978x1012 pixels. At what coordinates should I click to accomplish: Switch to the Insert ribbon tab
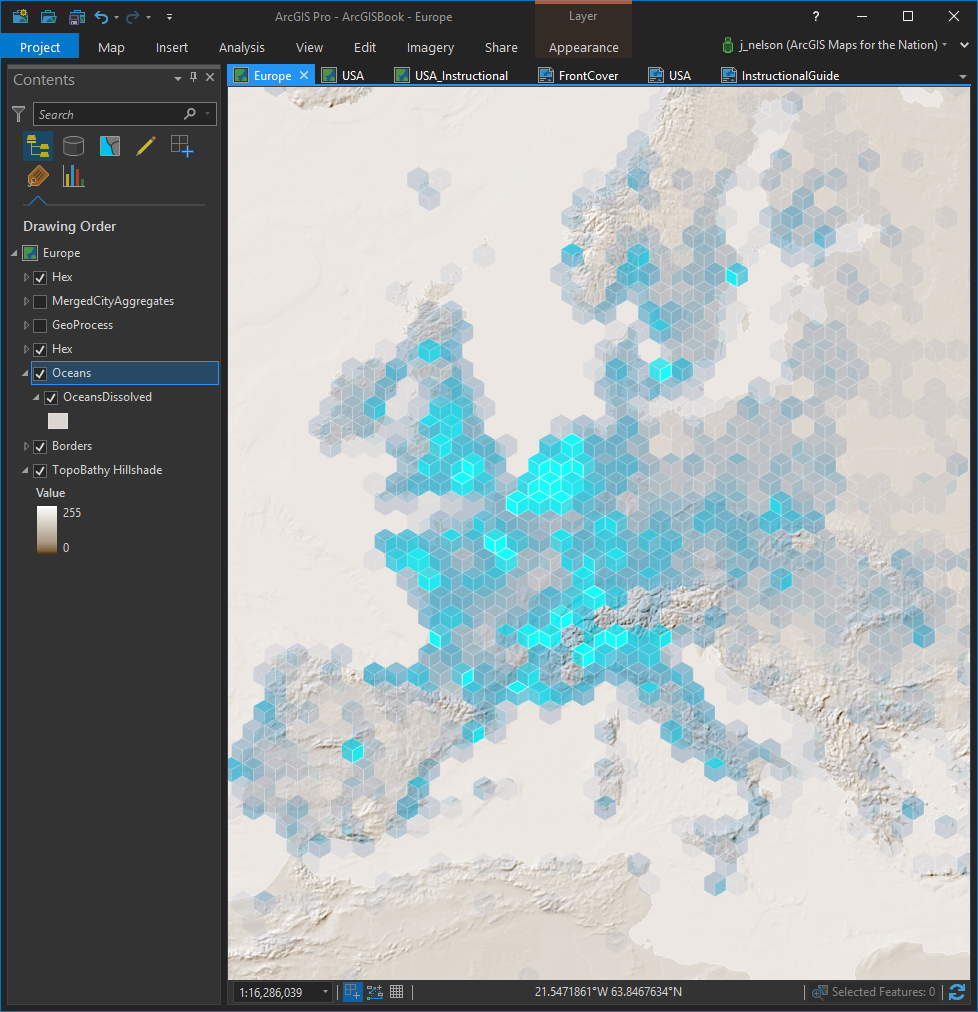tap(172, 47)
